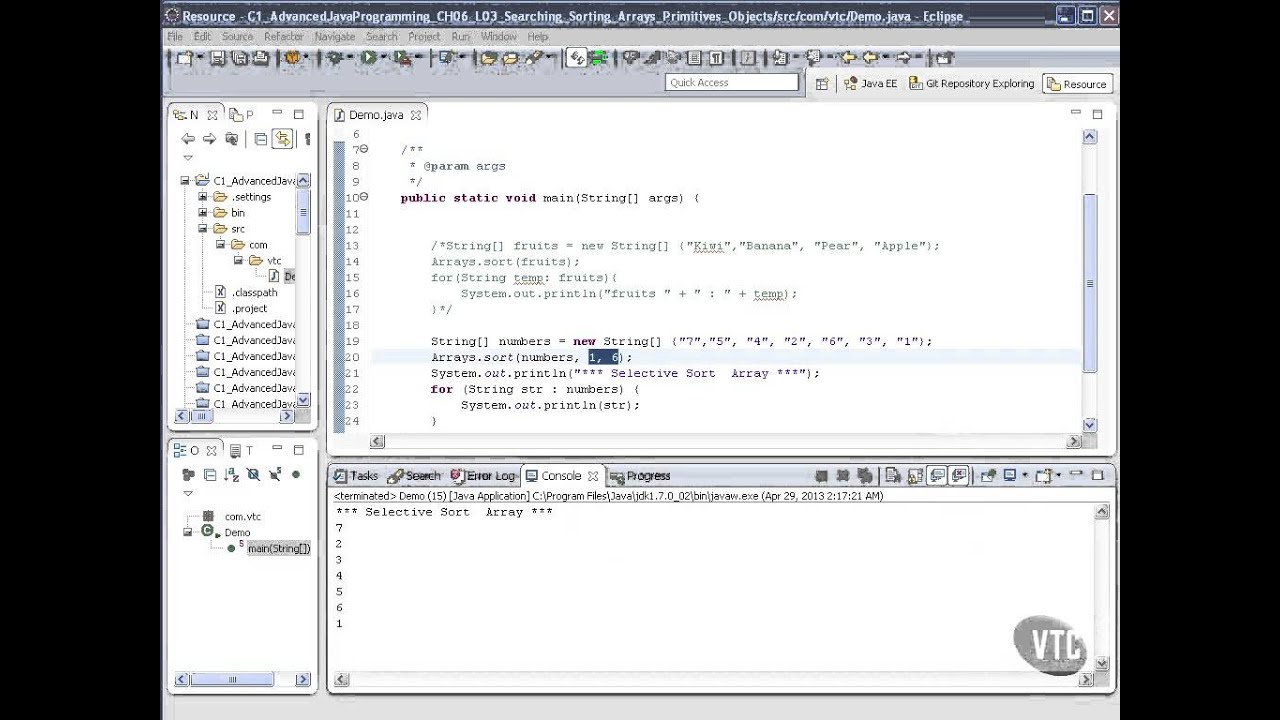This screenshot has height=720, width=1280.
Task: Click Forward navigation arrow in main toolbar
Action: [903, 58]
